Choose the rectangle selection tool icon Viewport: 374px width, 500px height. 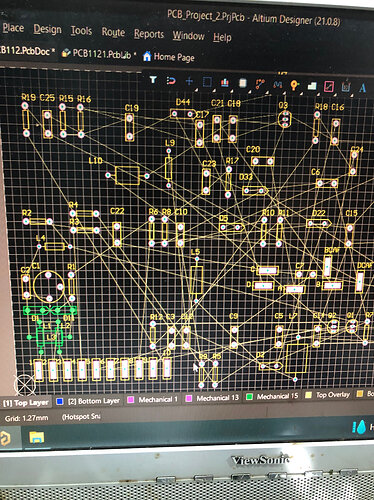tap(207, 82)
